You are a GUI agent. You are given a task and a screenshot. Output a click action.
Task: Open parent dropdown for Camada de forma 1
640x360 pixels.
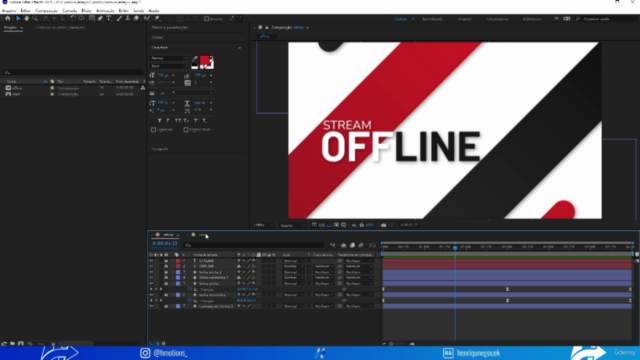click(359, 306)
